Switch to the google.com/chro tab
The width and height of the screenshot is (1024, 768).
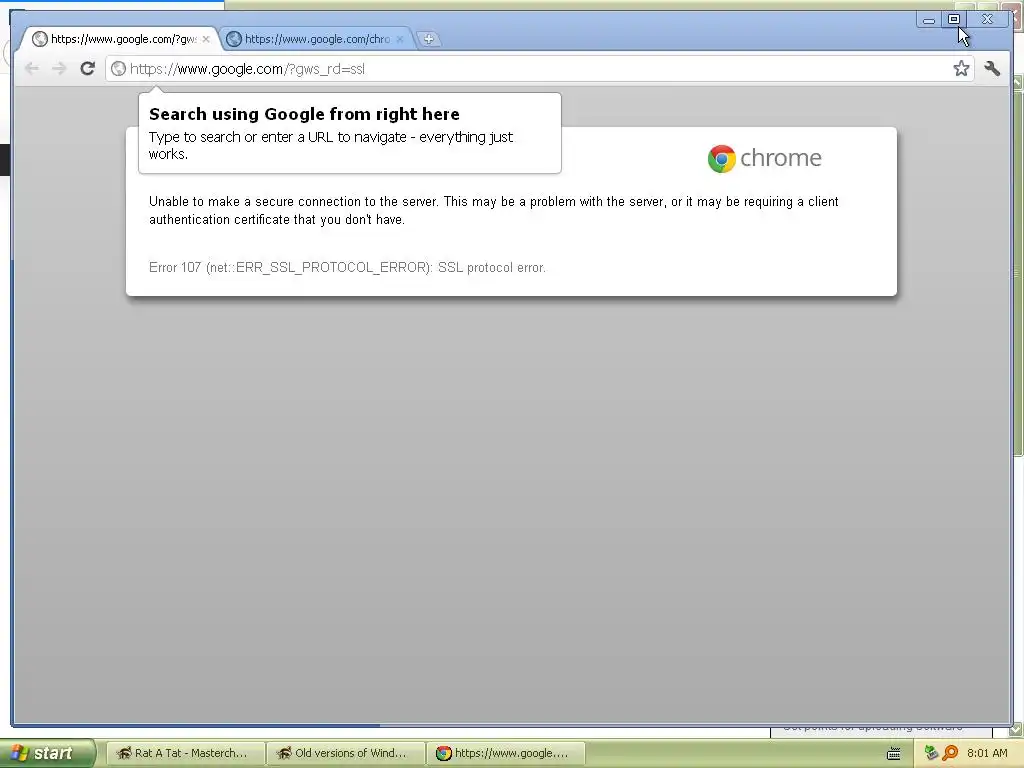(315, 39)
